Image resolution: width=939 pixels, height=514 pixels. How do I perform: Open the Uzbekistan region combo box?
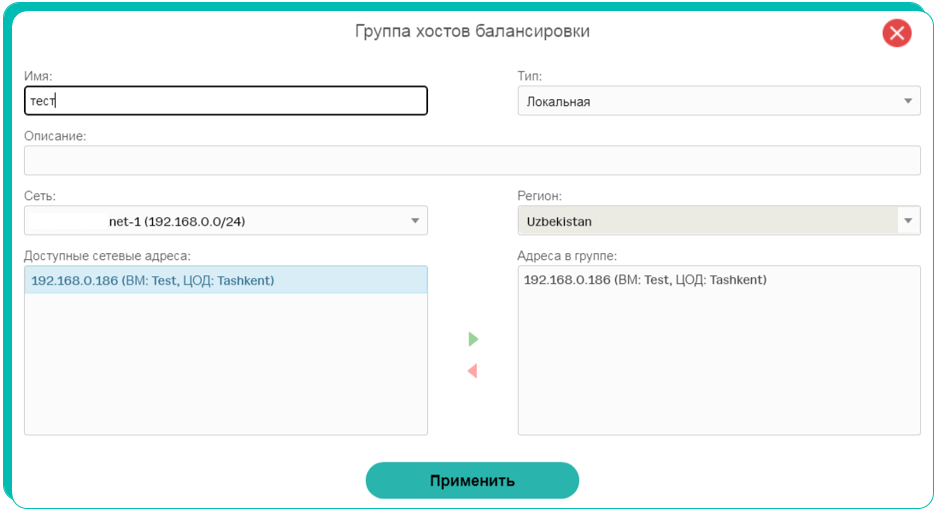click(719, 221)
